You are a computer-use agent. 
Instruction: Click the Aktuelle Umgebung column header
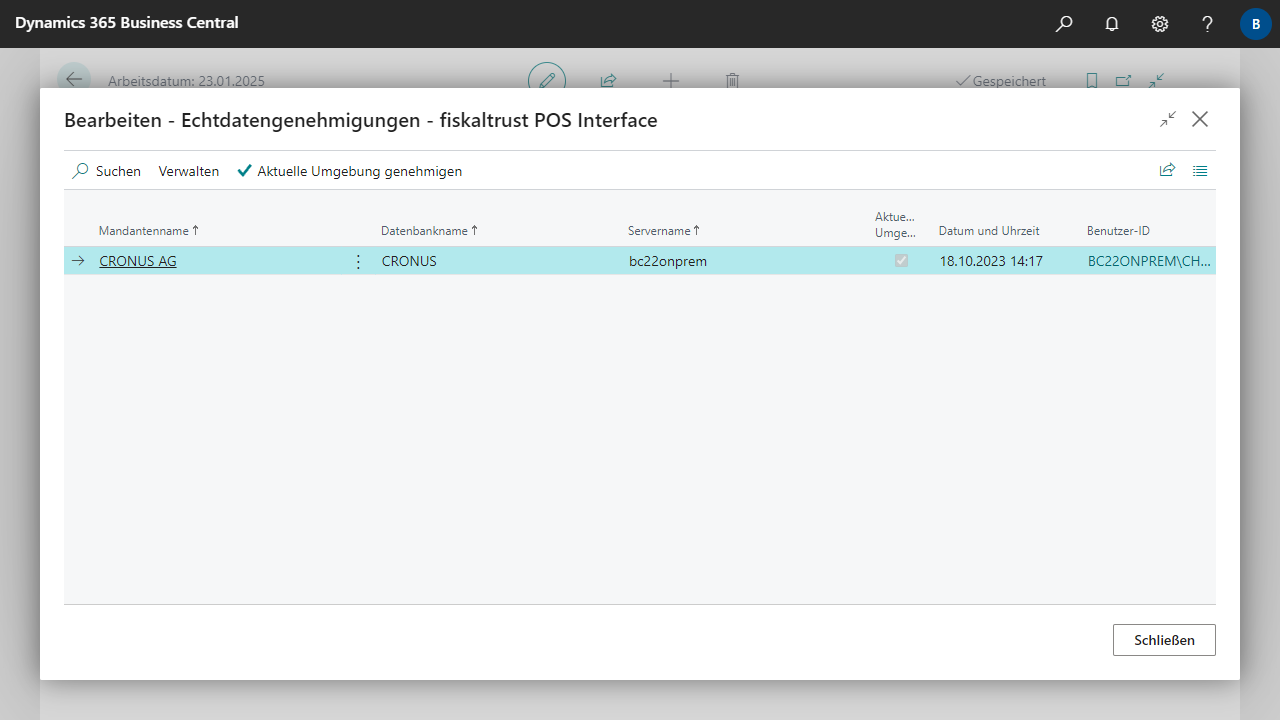(895, 225)
